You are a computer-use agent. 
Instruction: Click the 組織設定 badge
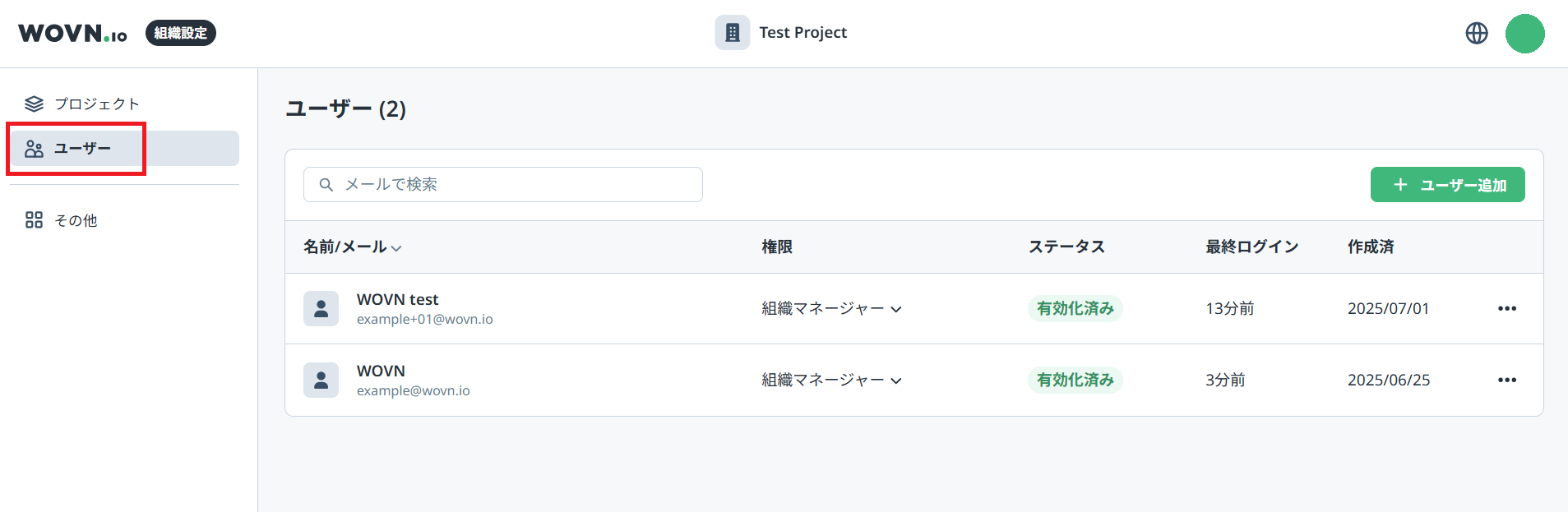click(181, 33)
